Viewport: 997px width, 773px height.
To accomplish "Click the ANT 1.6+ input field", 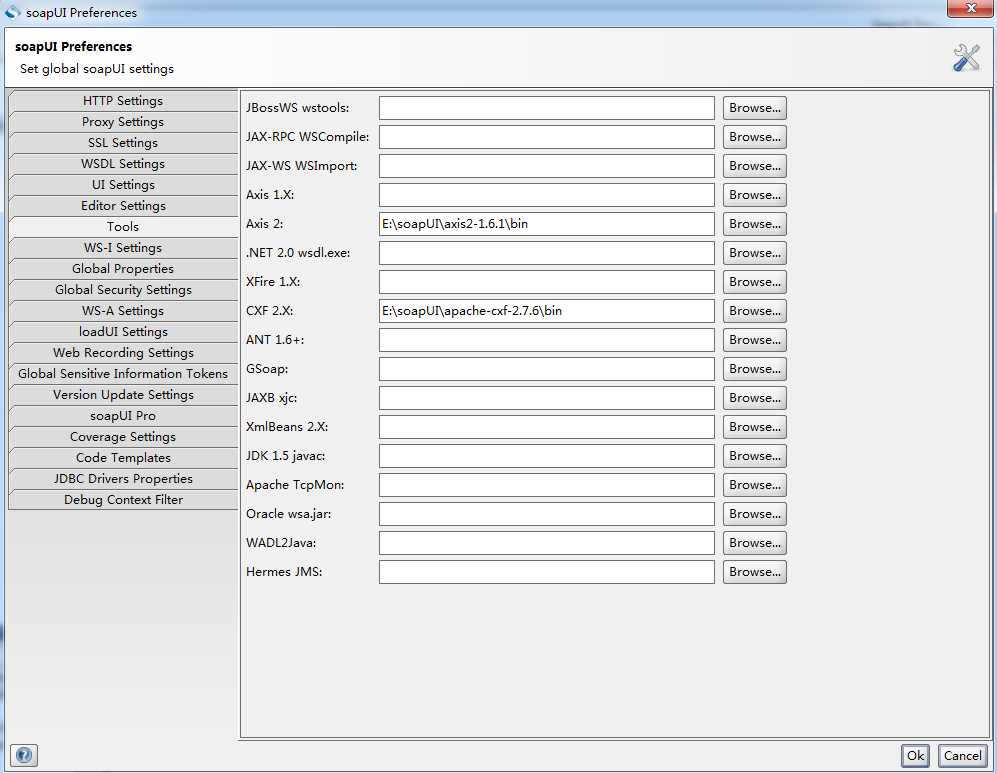I will 547,340.
